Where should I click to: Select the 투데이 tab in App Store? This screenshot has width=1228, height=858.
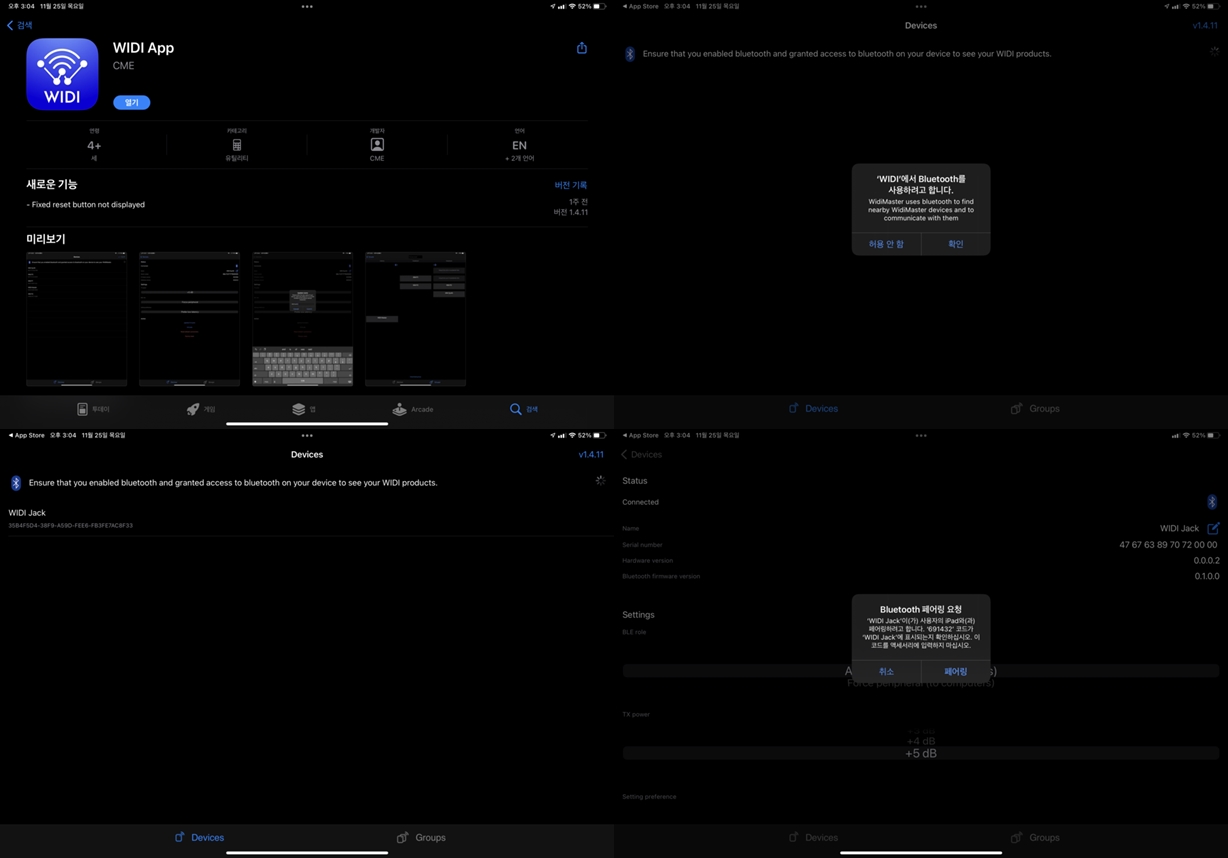click(x=93, y=409)
